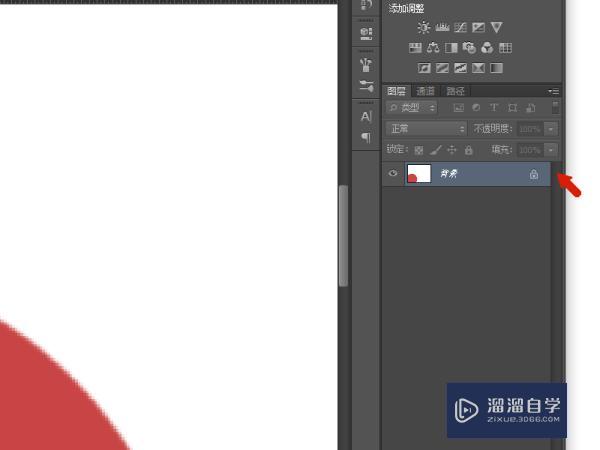Click the 添加调整 heading text

(x=406, y=8)
